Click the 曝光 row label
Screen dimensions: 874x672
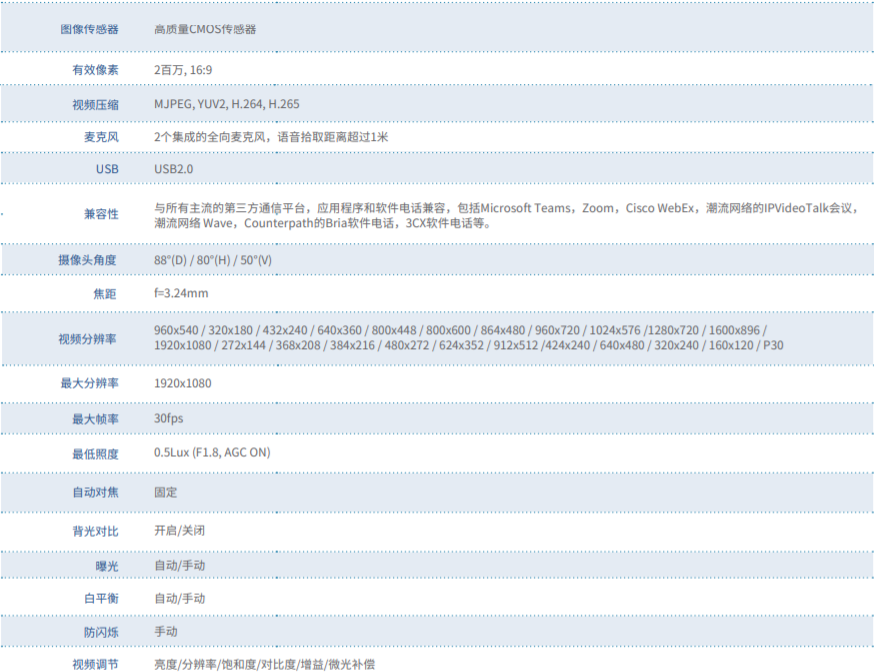click(106, 566)
